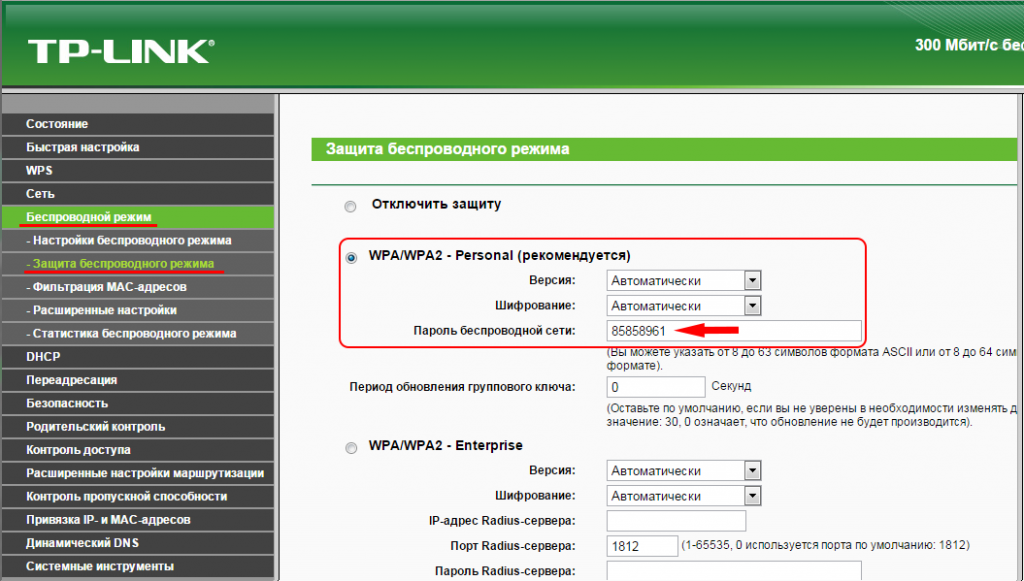Go to Безопасность menu item

[x=138, y=403]
